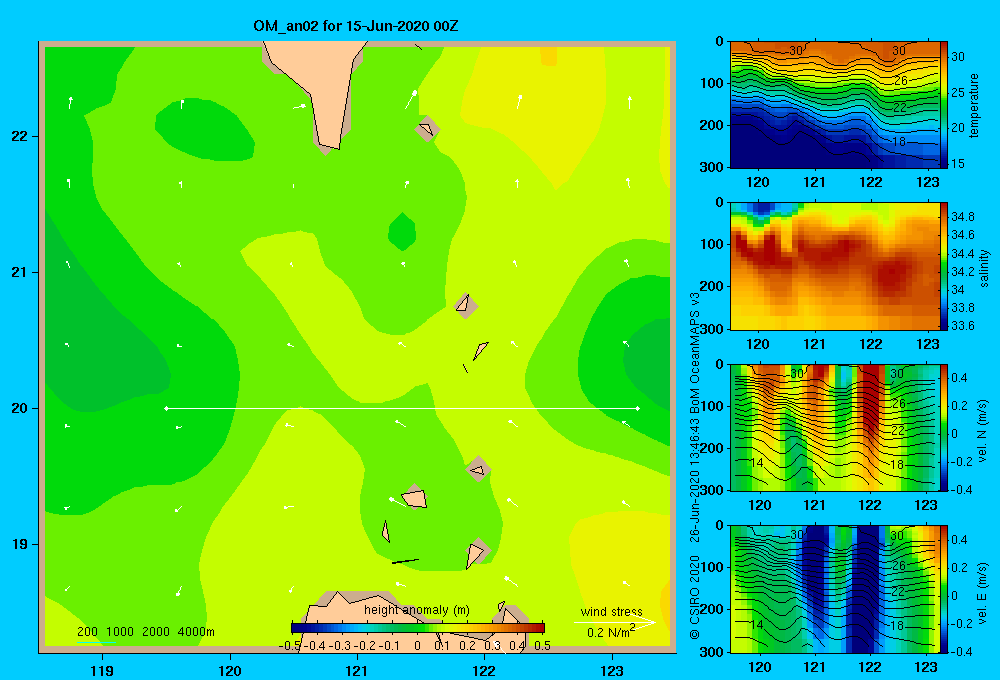
Task: Click the CSIRO BoM OceanMAPS copyright text
Action: pyautogui.click(x=695, y=466)
